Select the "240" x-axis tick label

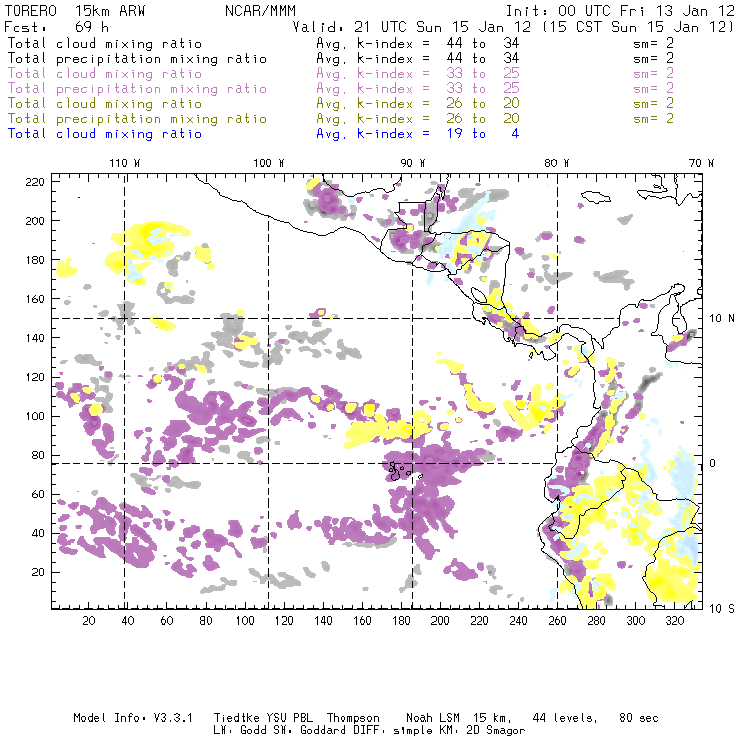tap(518, 621)
